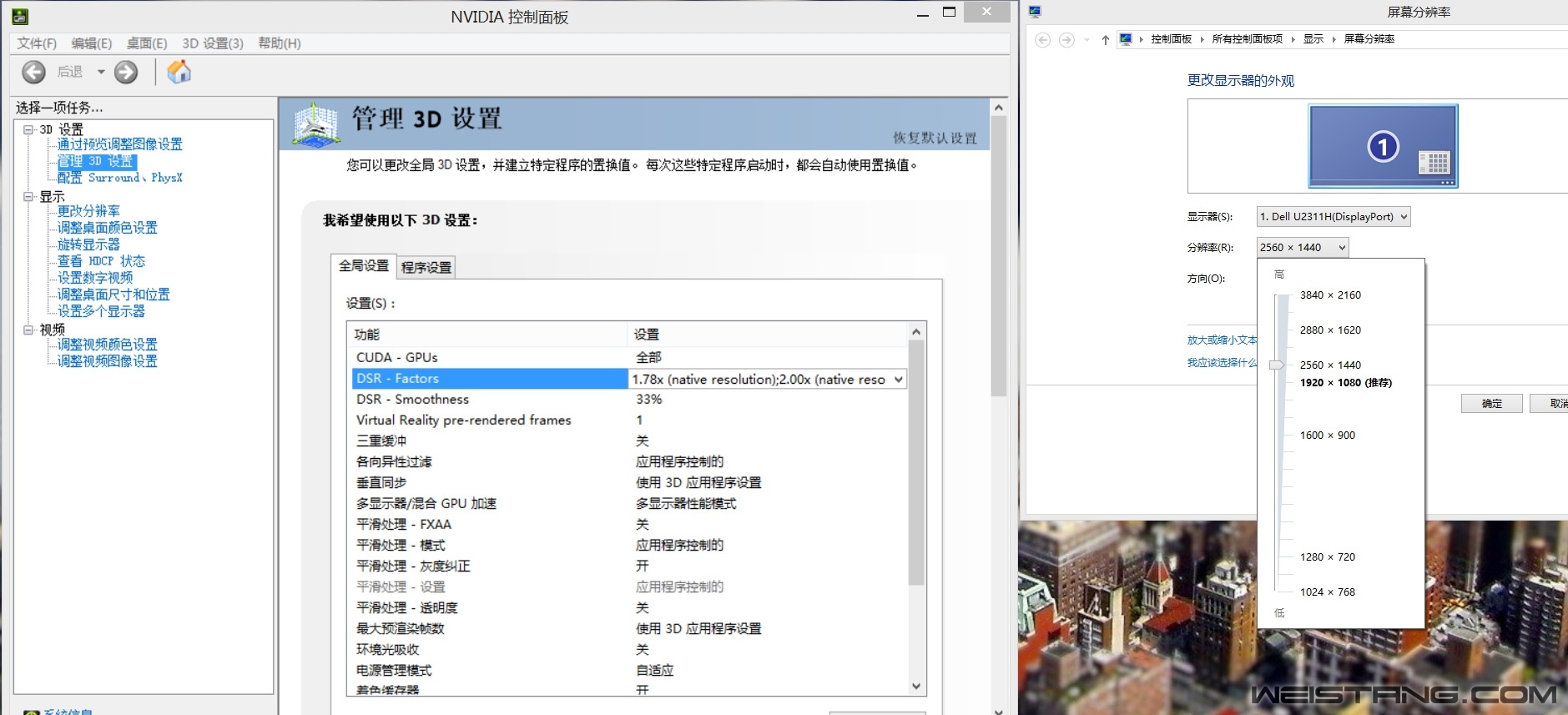
Task: Click the resolution slider thumb
Action: click(1277, 365)
